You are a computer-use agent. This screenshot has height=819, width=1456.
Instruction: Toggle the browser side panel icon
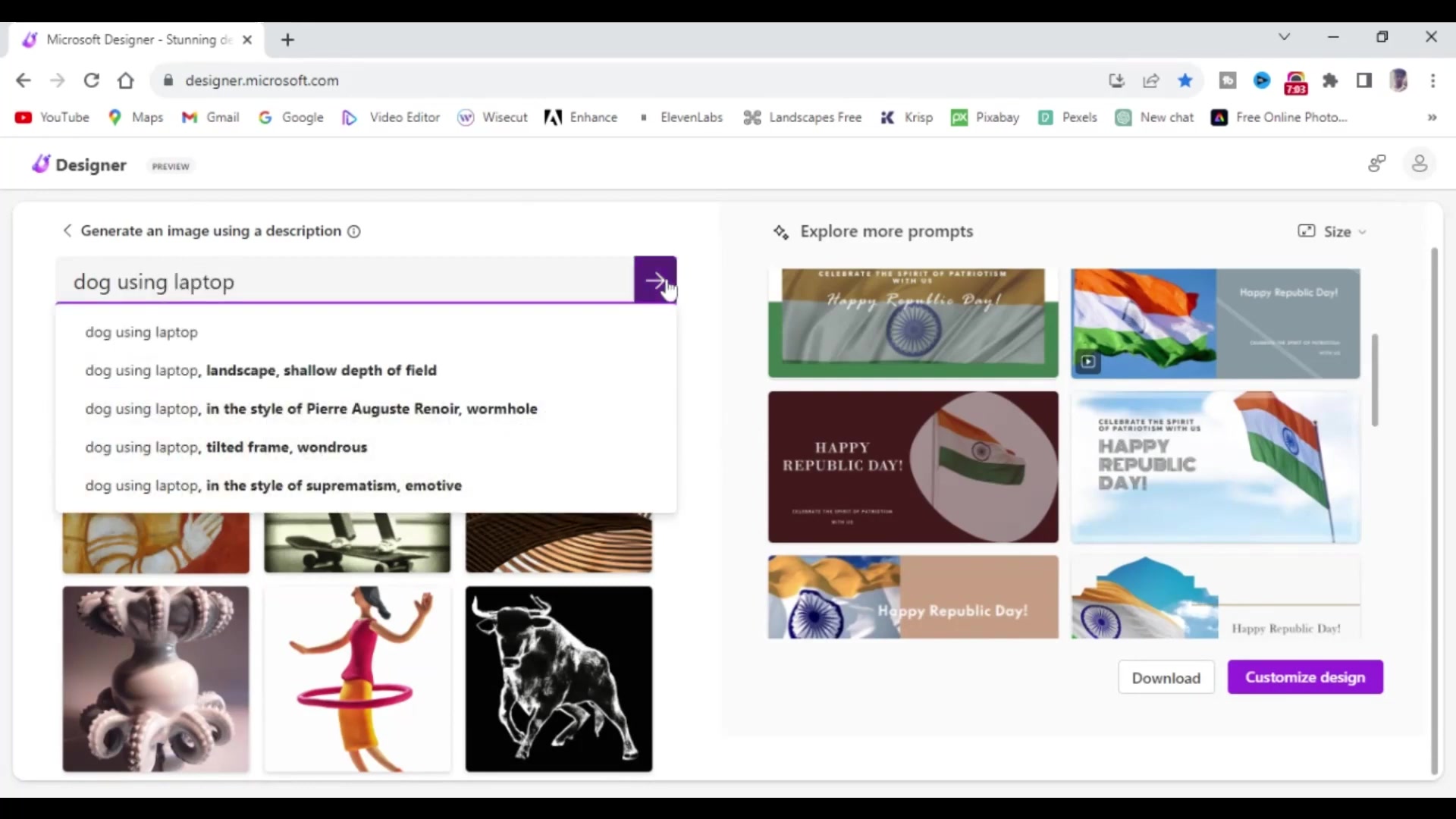pyautogui.click(x=1364, y=80)
